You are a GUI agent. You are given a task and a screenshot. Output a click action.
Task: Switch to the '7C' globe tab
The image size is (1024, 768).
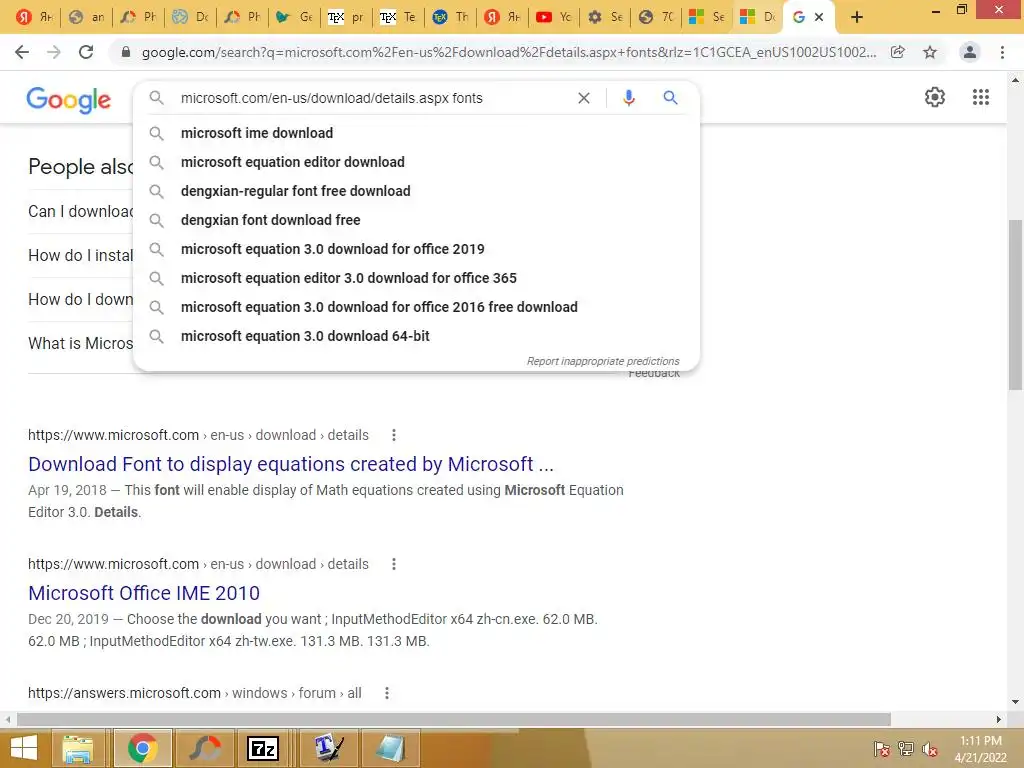[656, 17]
